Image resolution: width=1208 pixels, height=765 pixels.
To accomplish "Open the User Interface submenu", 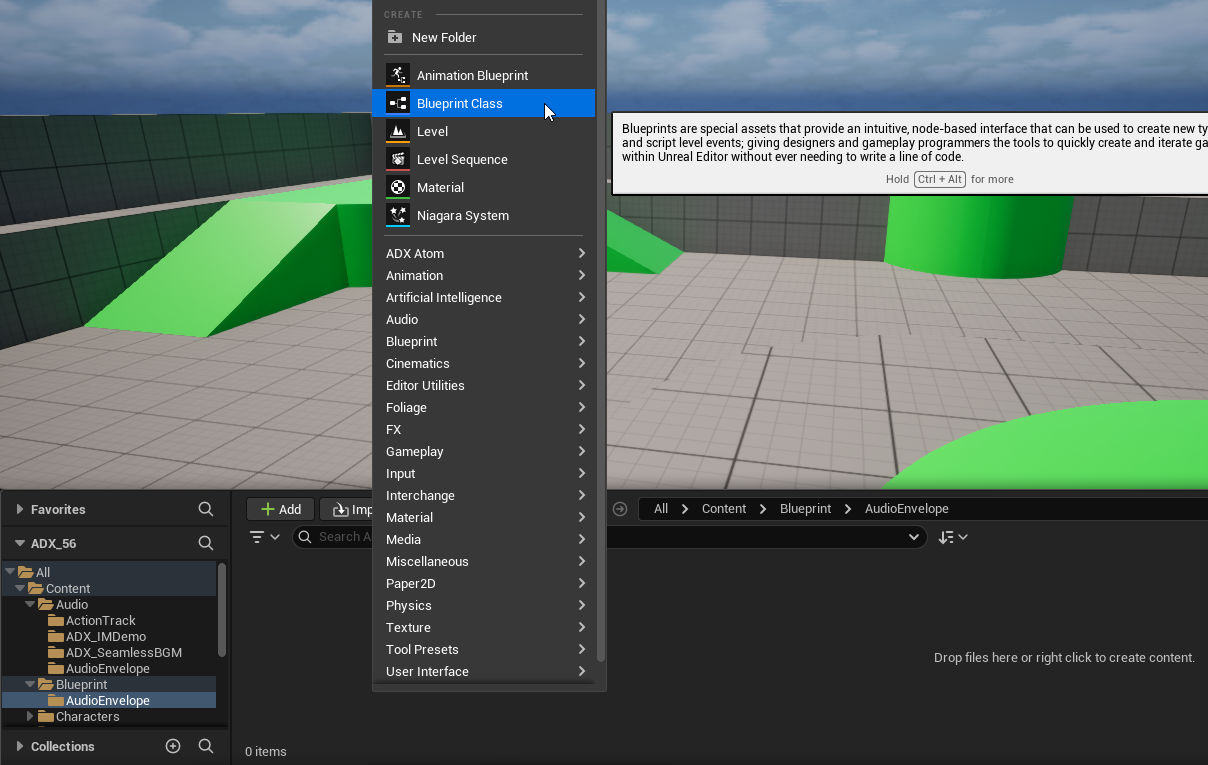I will click(483, 671).
